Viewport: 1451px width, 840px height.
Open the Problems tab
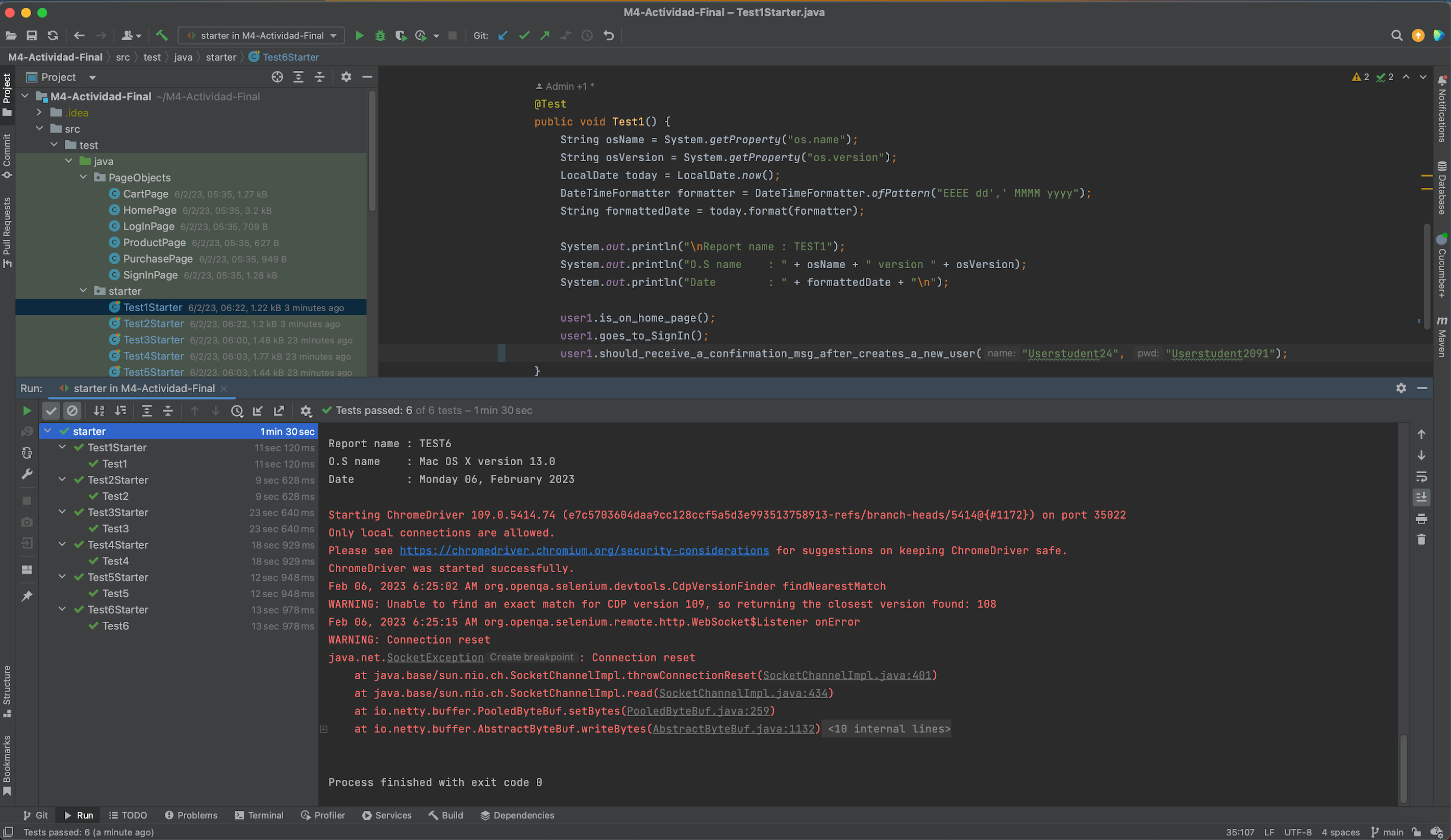point(191,815)
